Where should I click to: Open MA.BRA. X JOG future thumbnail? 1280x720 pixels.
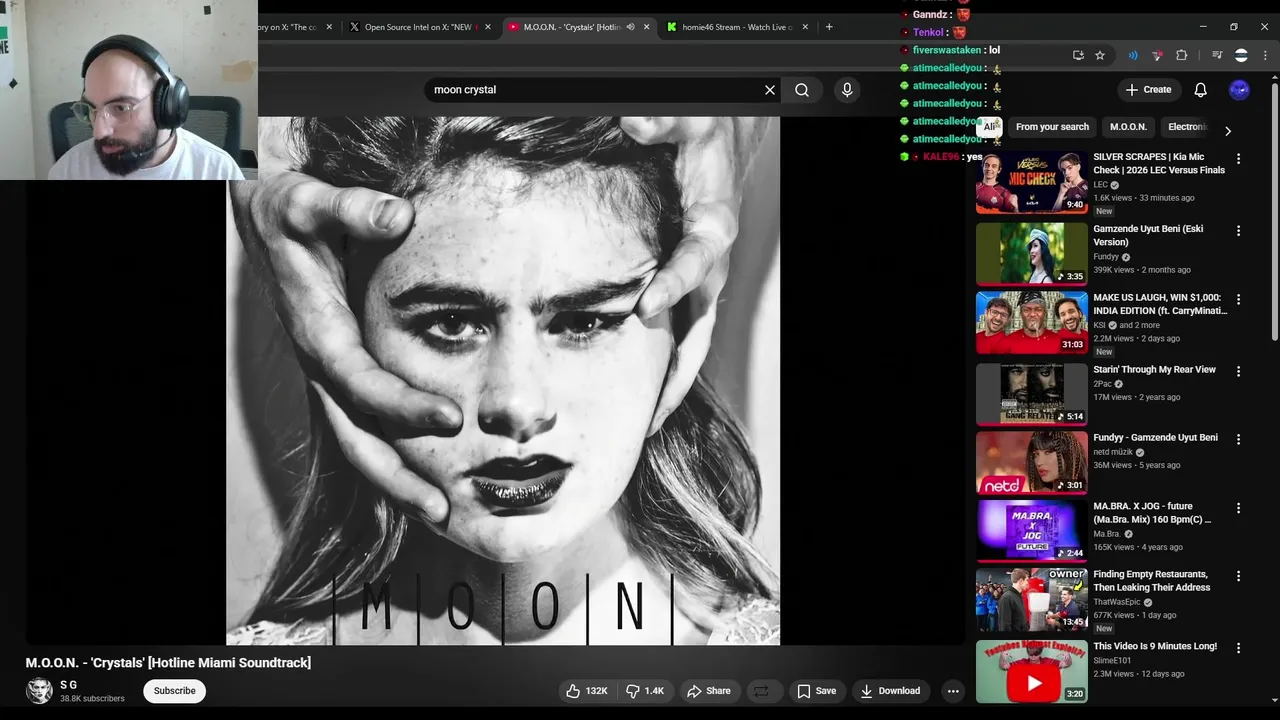(1031, 531)
